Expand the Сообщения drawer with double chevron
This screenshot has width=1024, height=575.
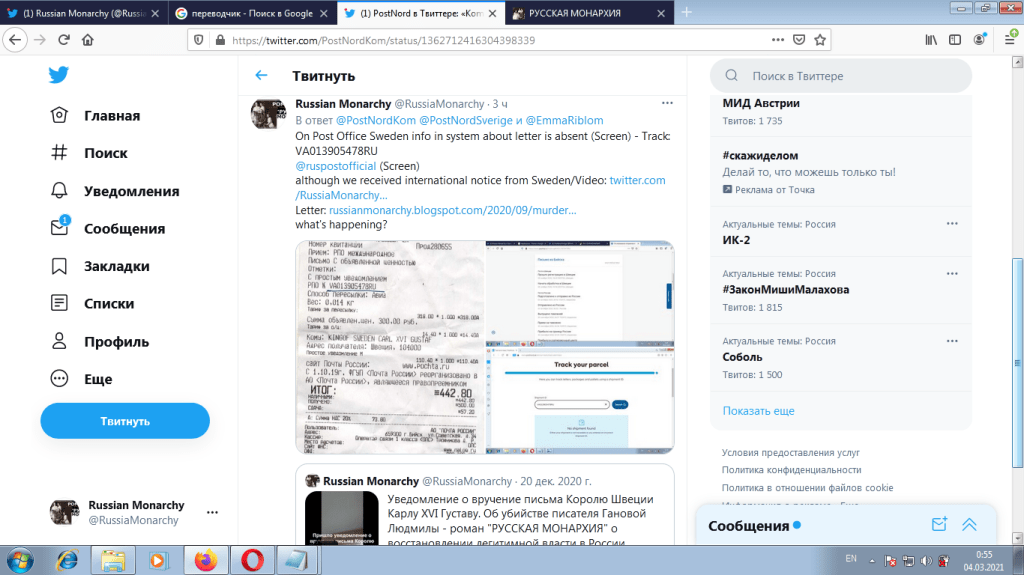pyautogui.click(x=969, y=525)
